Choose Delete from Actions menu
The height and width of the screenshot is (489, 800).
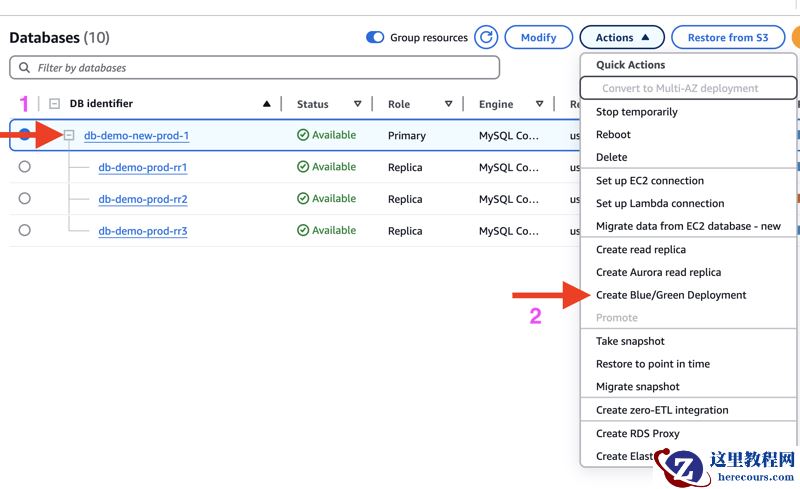point(611,157)
